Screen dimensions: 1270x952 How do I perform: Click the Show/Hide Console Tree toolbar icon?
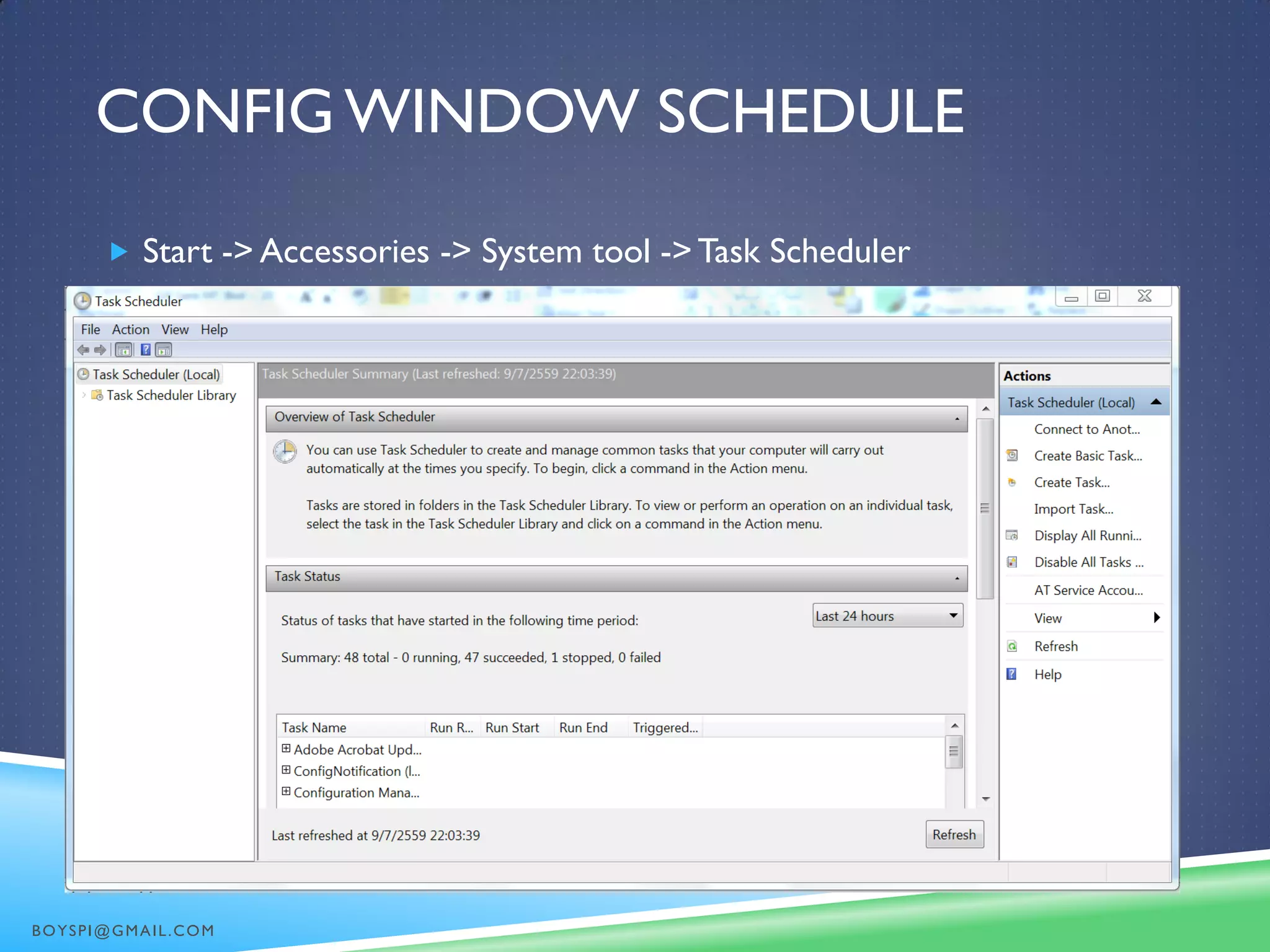(124, 350)
